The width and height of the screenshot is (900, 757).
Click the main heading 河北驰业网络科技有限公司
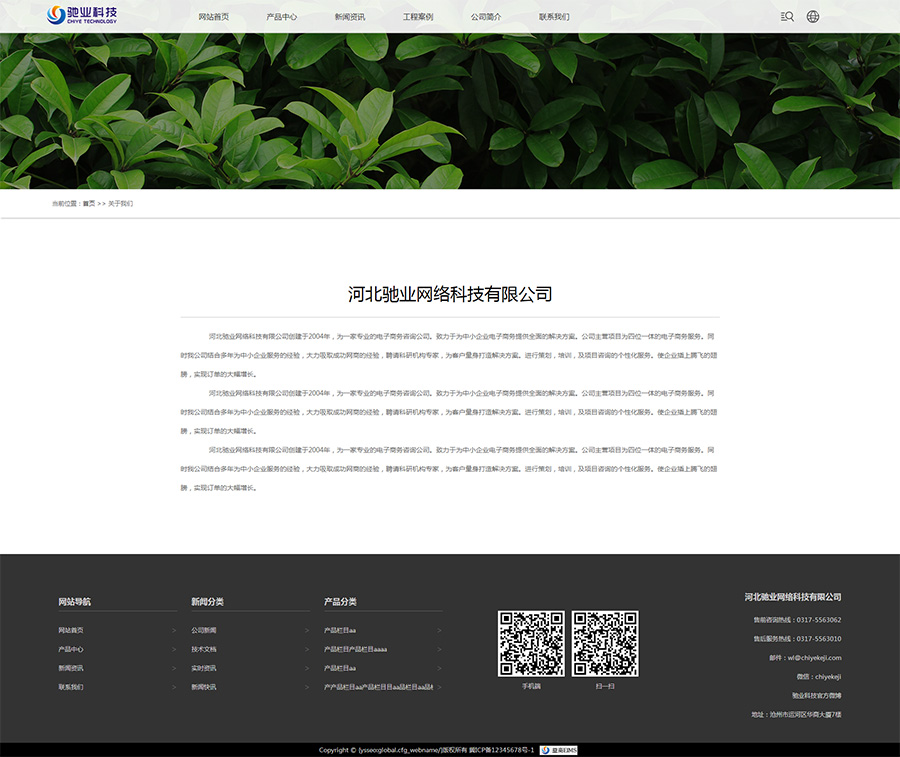[x=450, y=294]
